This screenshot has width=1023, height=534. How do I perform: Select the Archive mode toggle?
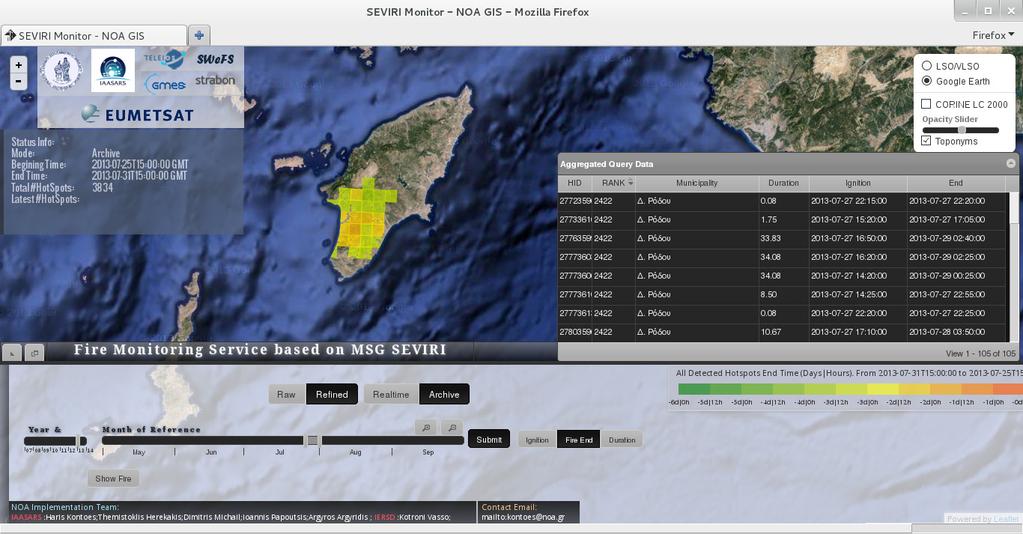click(x=444, y=394)
